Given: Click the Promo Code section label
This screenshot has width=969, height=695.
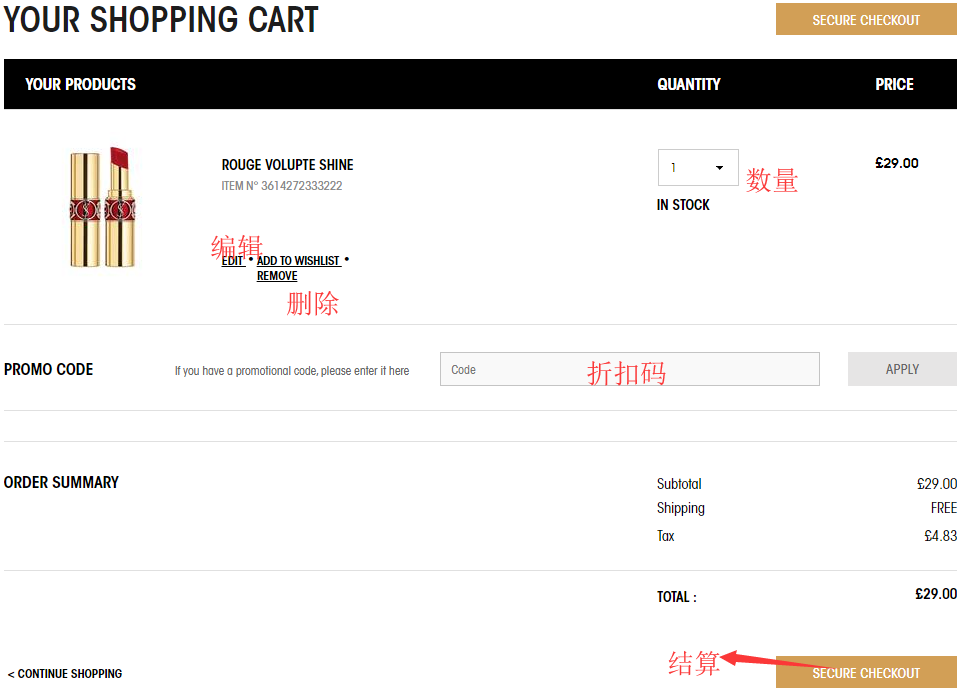Looking at the screenshot, I should [48, 369].
